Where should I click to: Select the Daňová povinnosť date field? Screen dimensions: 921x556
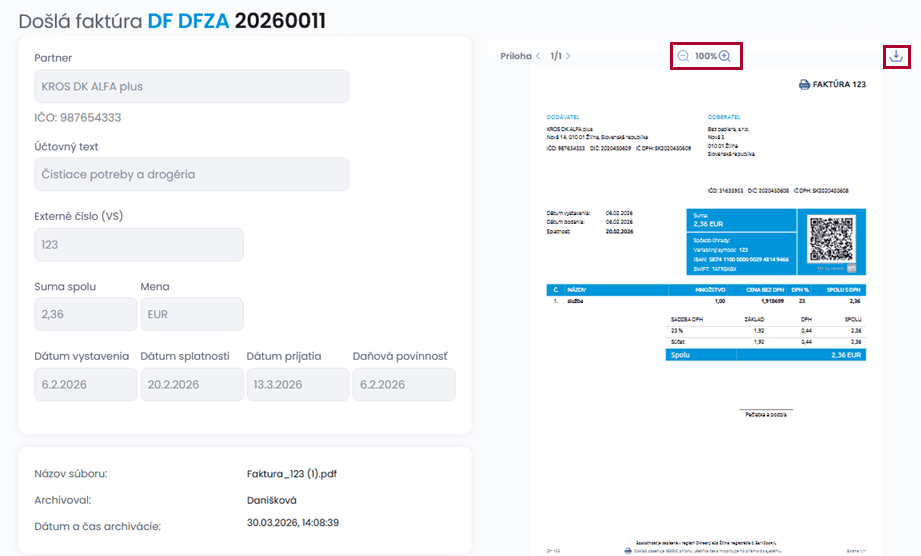(x=403, y=384)
